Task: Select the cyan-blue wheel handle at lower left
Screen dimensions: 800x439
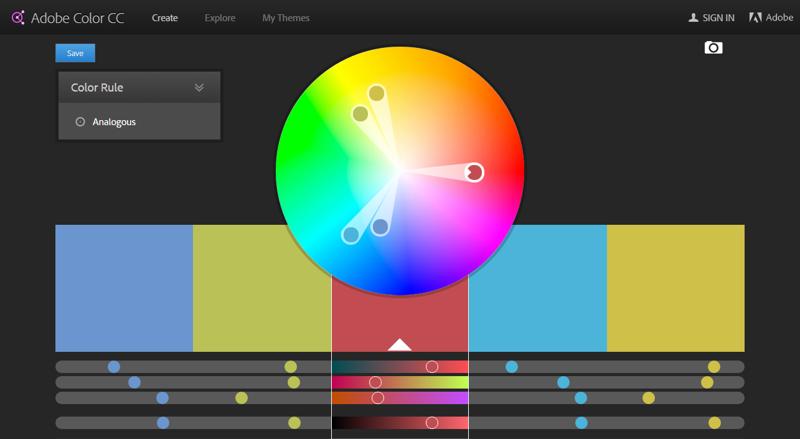Action: [x=351, y=234]
